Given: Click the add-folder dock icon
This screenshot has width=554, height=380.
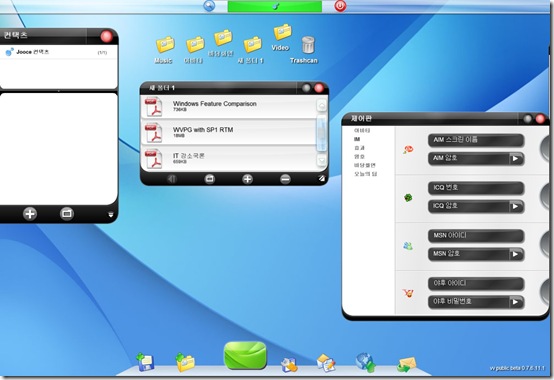Looking at the screenshot, I should click(185, 362).
